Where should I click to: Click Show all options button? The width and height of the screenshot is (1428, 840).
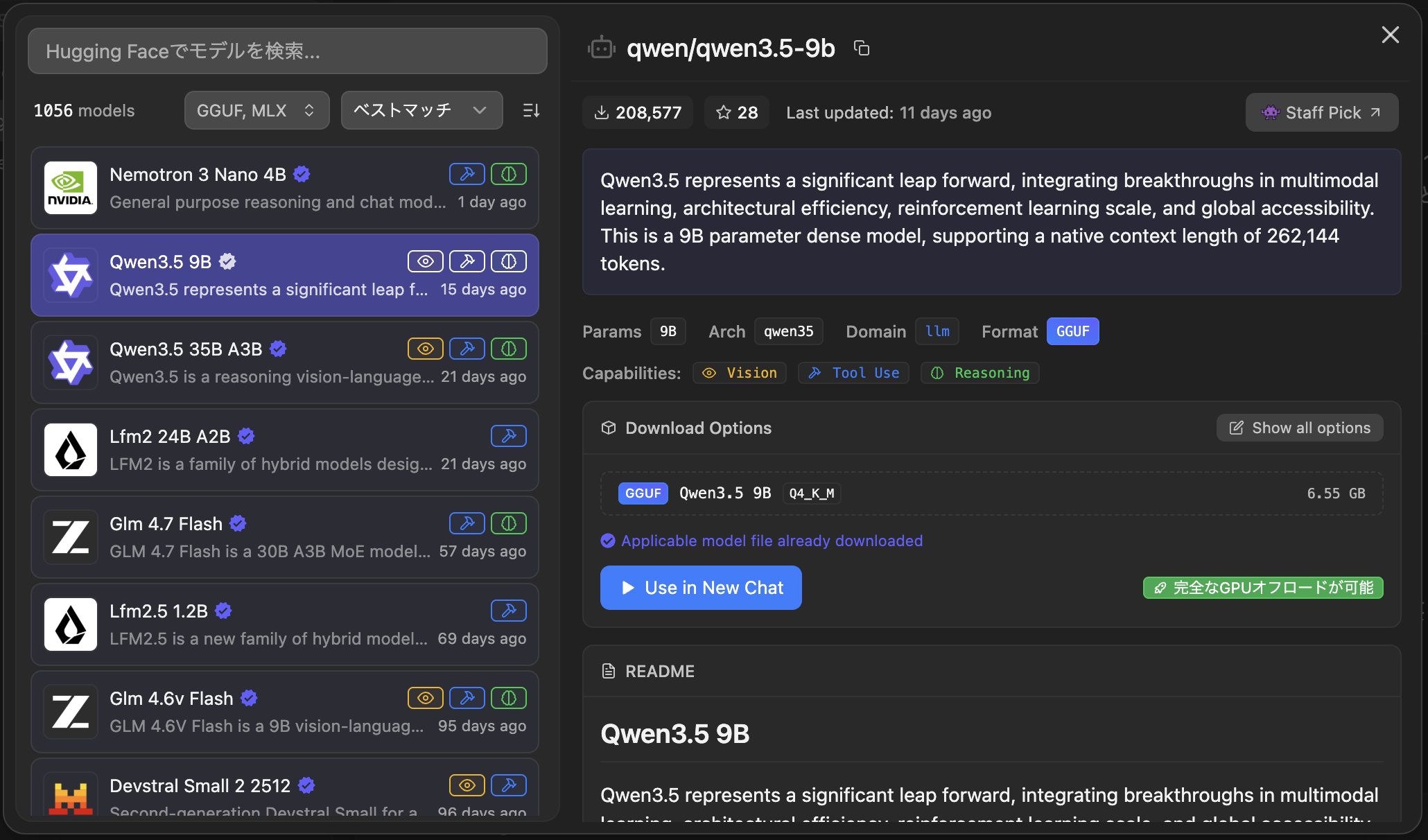(1300, 428)
